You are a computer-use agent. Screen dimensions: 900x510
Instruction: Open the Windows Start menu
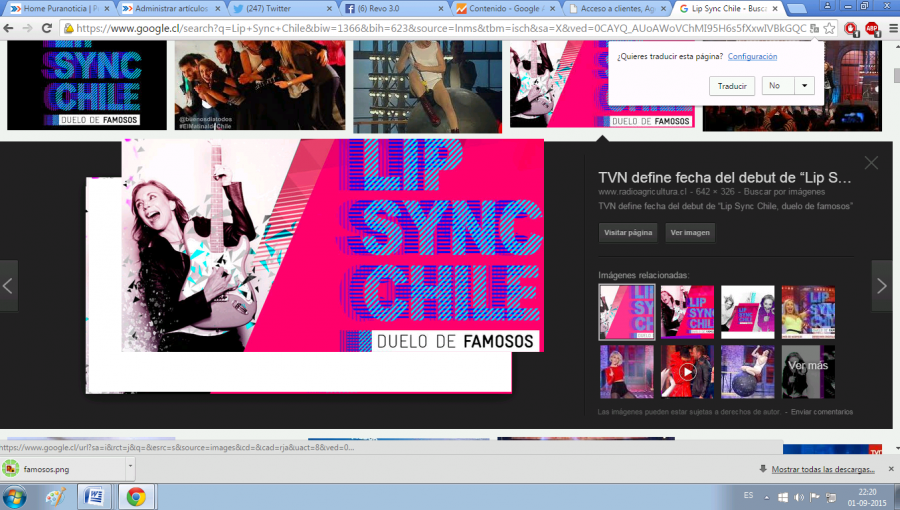[14, 497]
